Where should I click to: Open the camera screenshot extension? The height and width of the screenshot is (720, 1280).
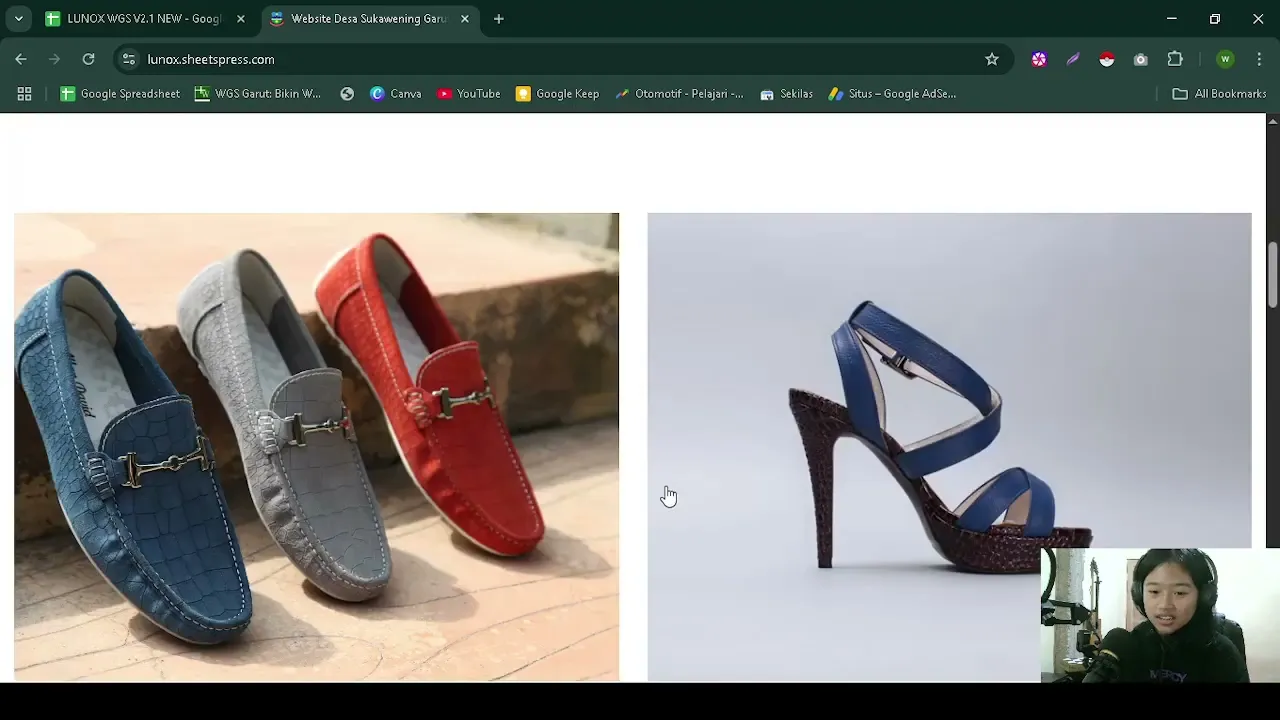[1140, 59]
